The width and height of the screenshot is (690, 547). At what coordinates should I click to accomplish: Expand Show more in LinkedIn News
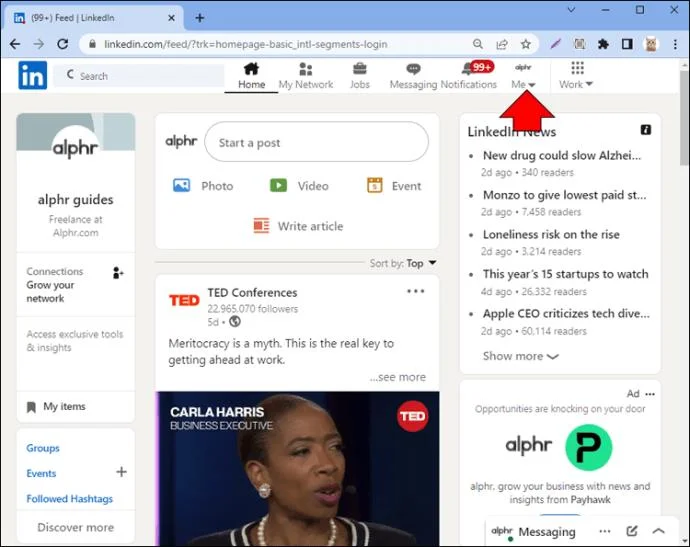tap(521, 356)
